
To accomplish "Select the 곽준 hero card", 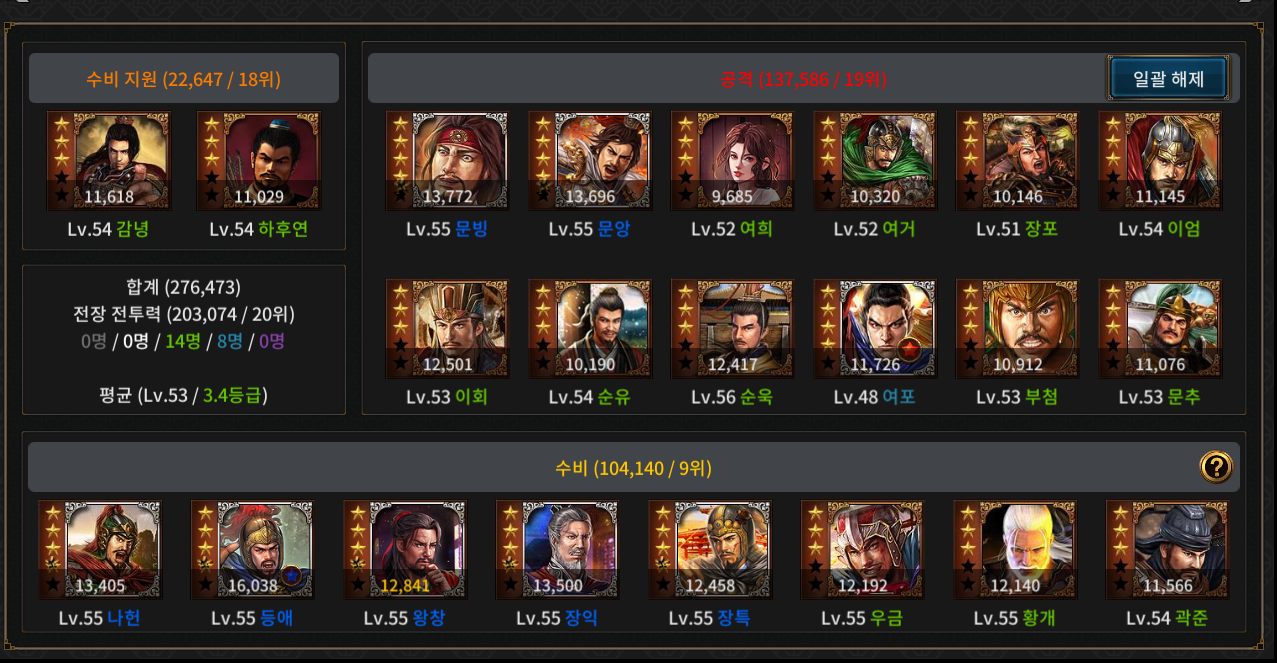I will (1167, 550).
